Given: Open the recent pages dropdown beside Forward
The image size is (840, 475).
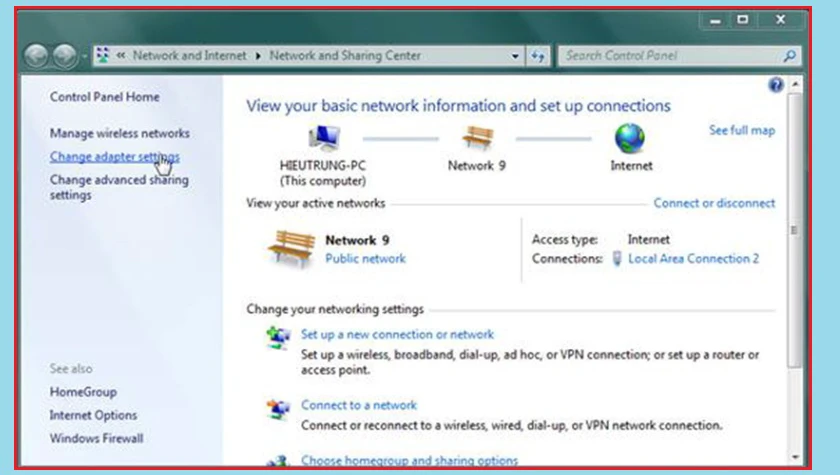Looking at the screenshot, I should tap(85, 56).
